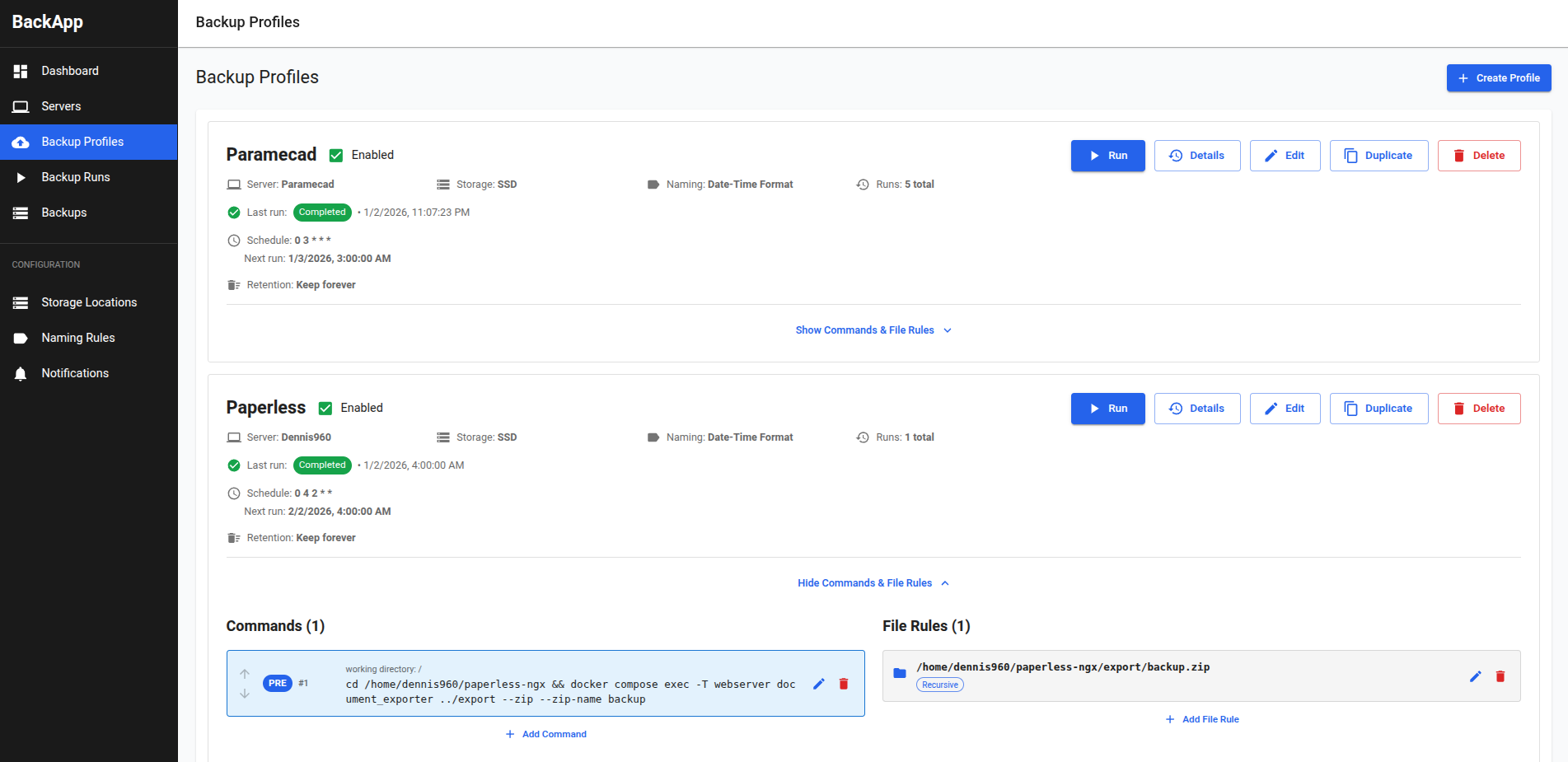
Task: Click the 'File Rules (1)' heading
Action: [926, 626]
